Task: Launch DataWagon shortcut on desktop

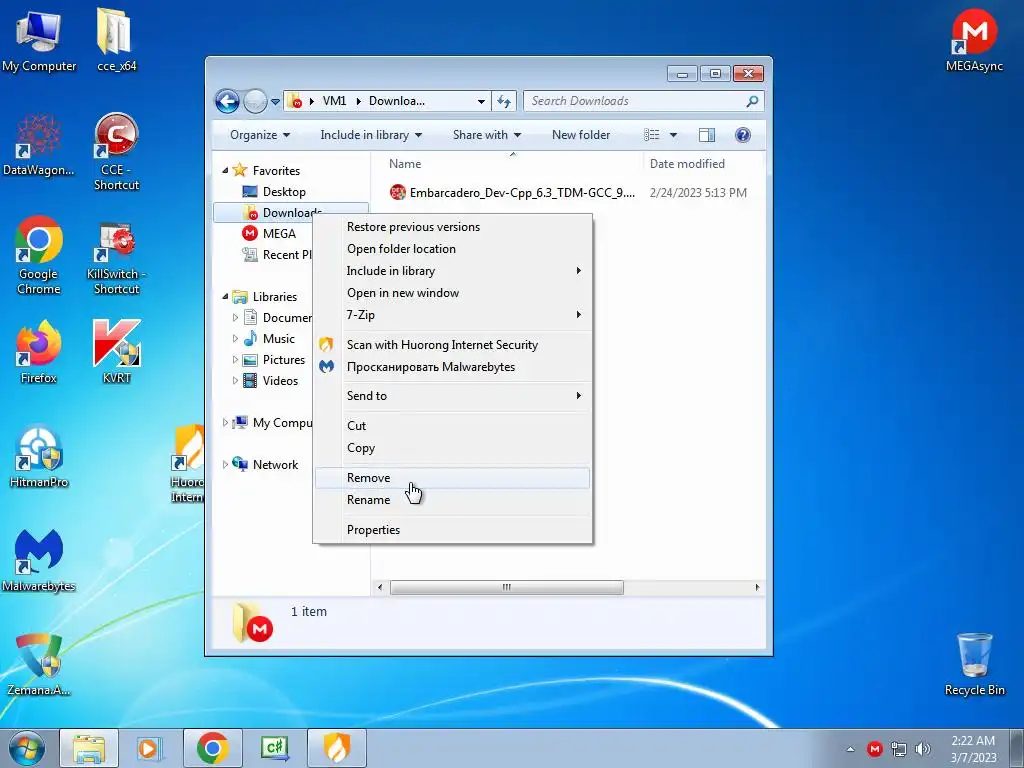Action: tap(39, 146)
